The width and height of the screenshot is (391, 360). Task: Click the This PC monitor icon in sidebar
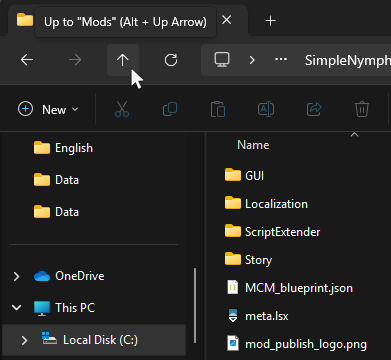coord(42,308)
